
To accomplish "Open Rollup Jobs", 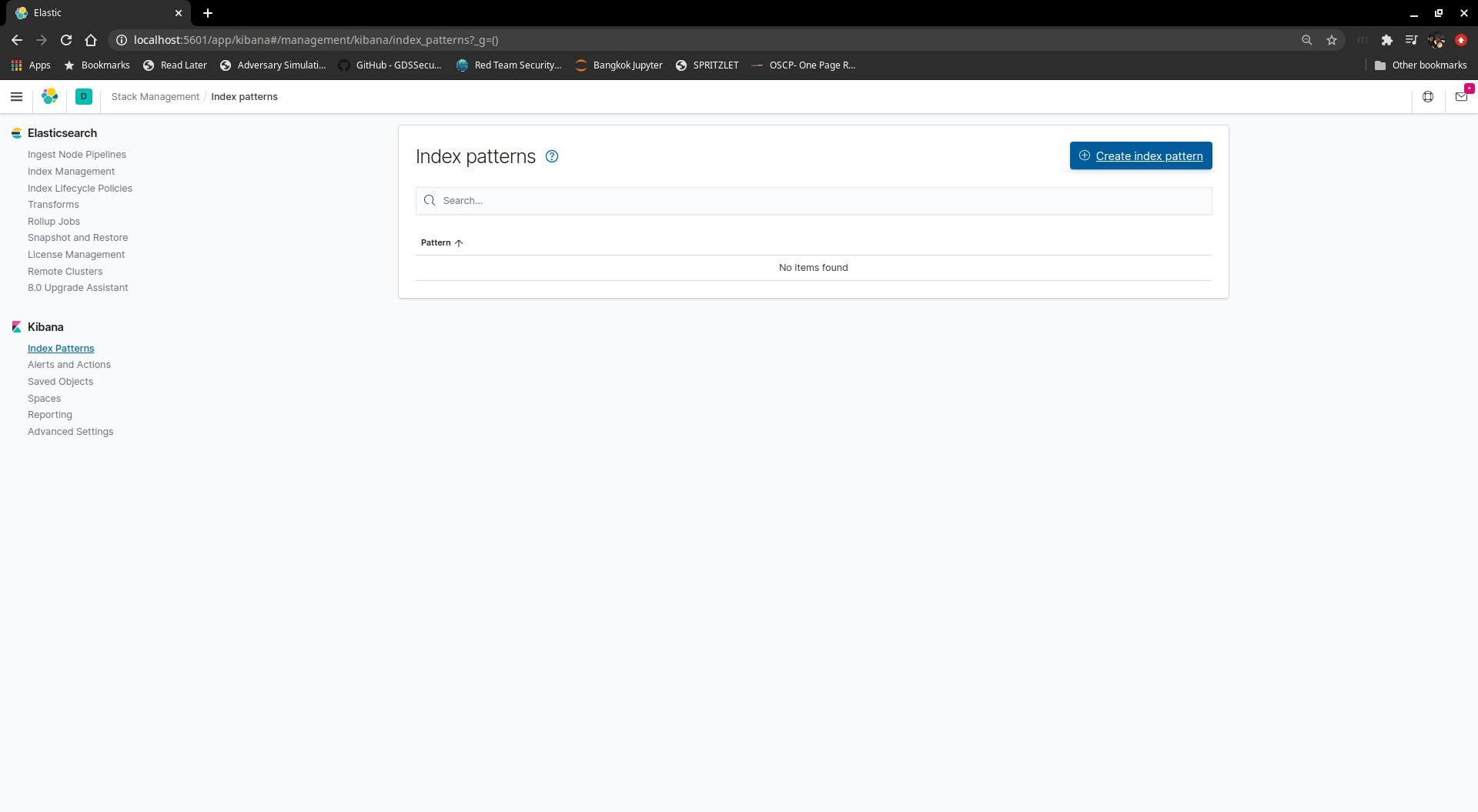I will pos(54,222).
